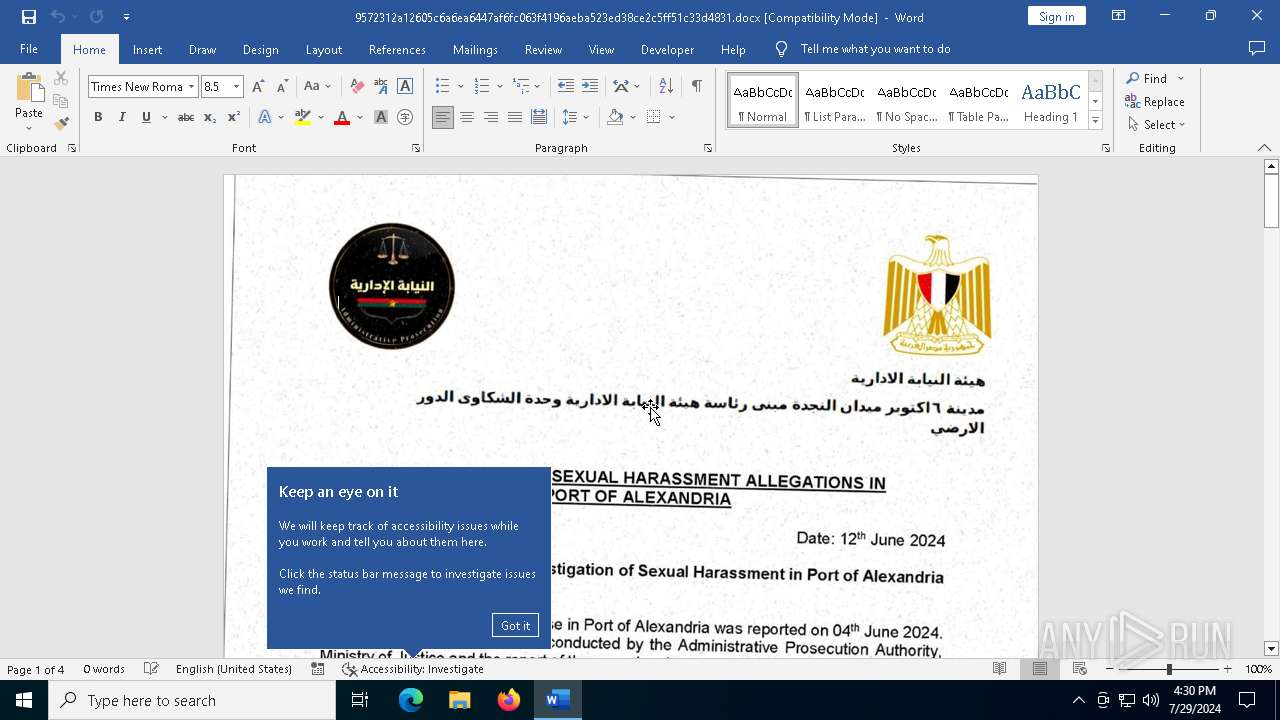Screen dimensions: 1280x720
Task: Enable Align Left paragraph alignment
Action: (x=443, y=117)
